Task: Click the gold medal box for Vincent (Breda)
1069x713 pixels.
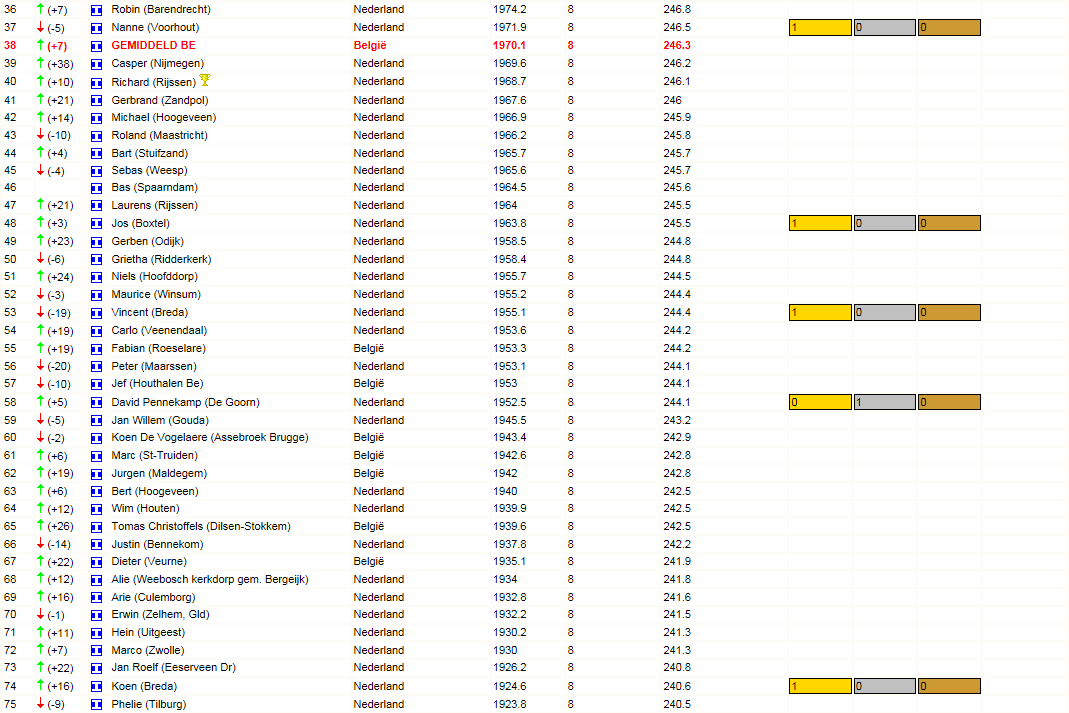Action: 820,312
